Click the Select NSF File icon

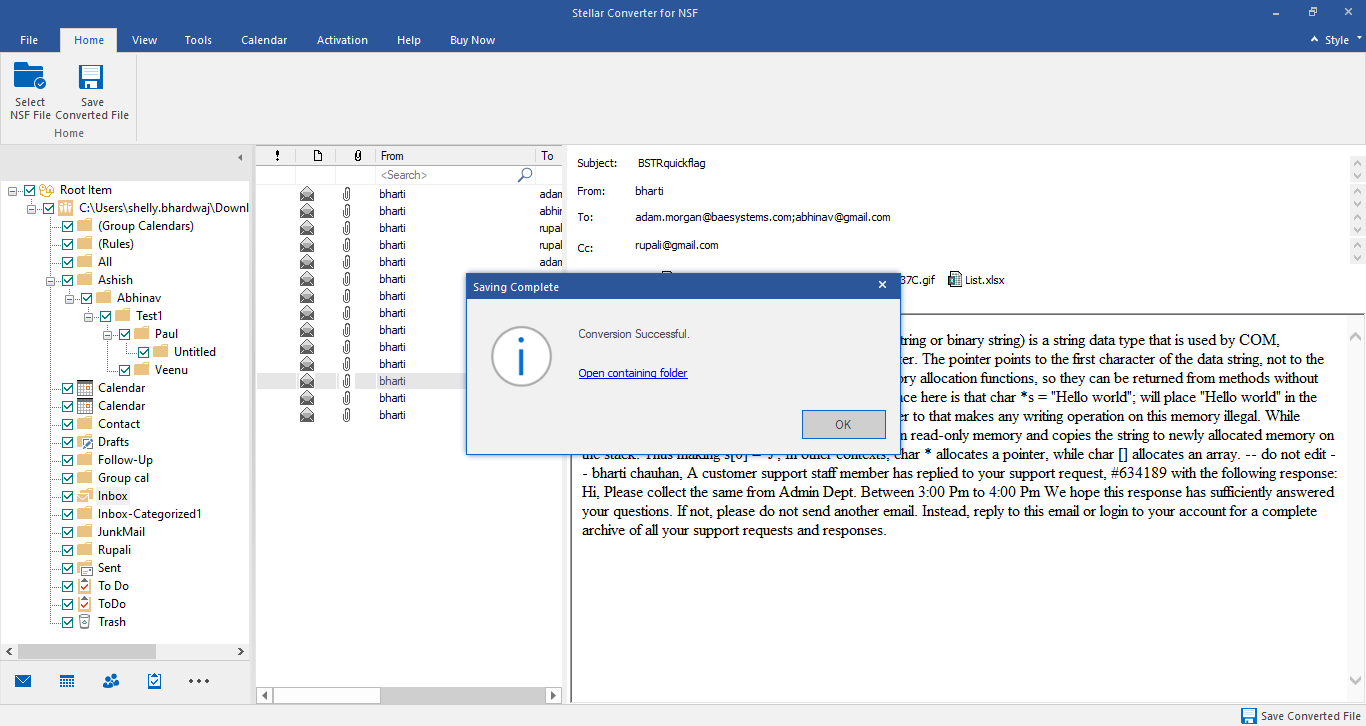click(x=30, y=77)
